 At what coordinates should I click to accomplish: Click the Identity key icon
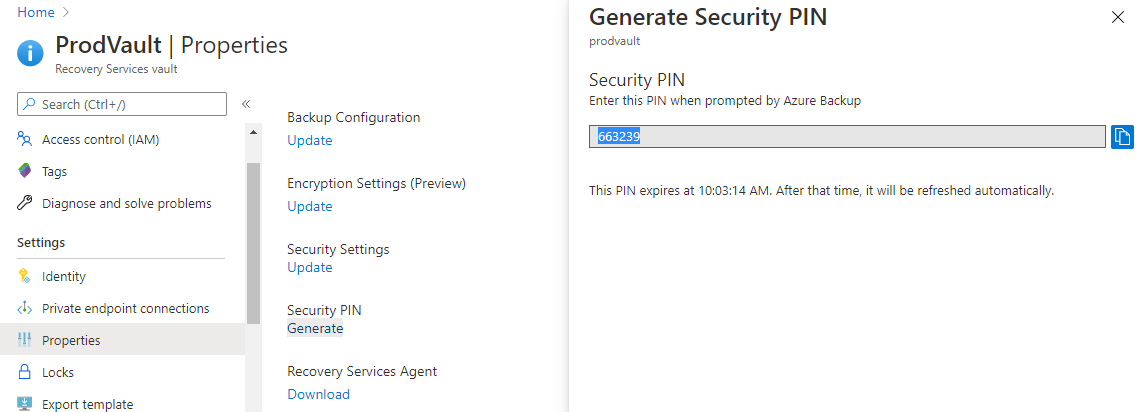[x=25, y=276]
